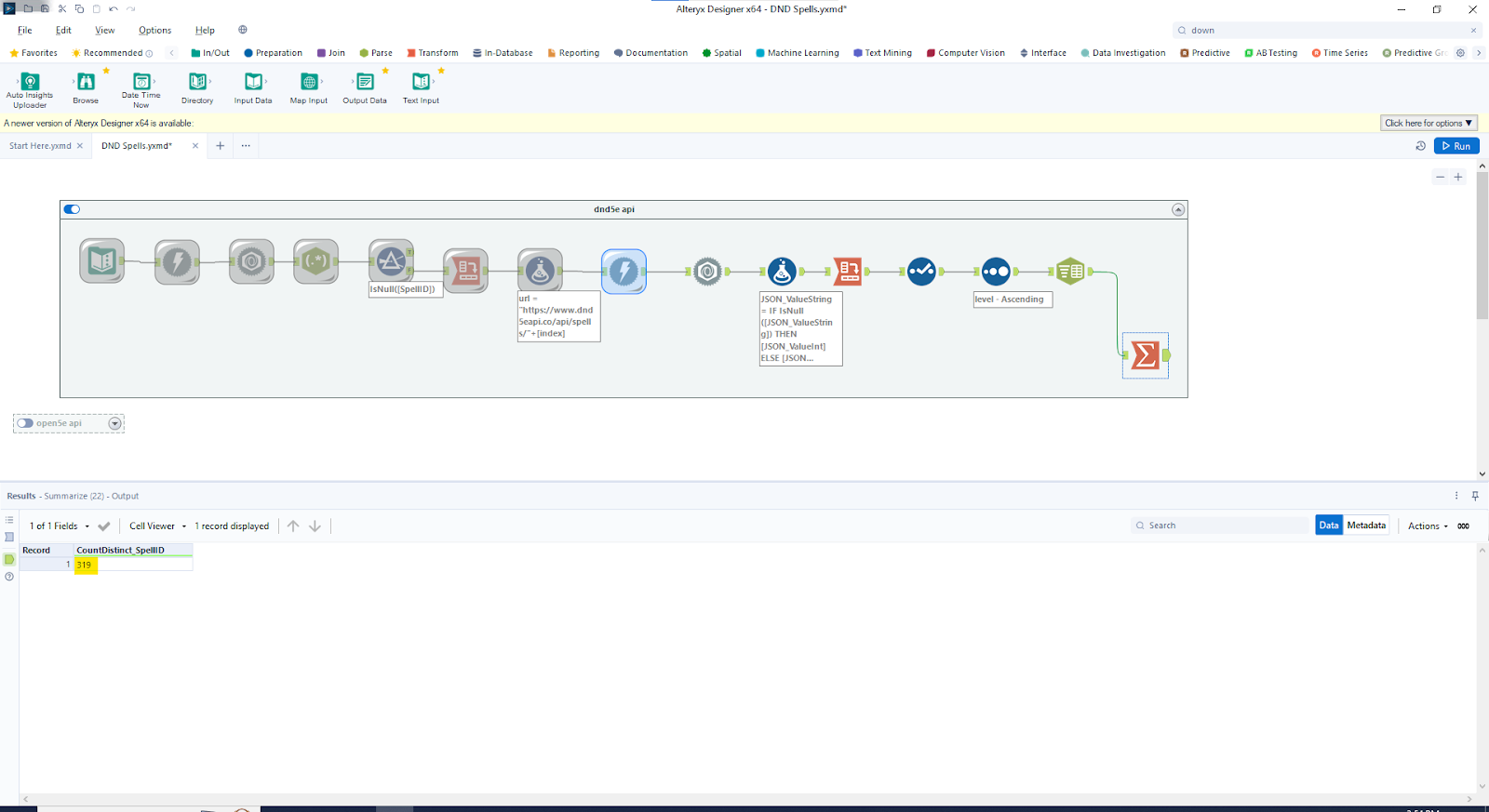Select the Map Input tool
1489x812 pixels.
[309, 89]
